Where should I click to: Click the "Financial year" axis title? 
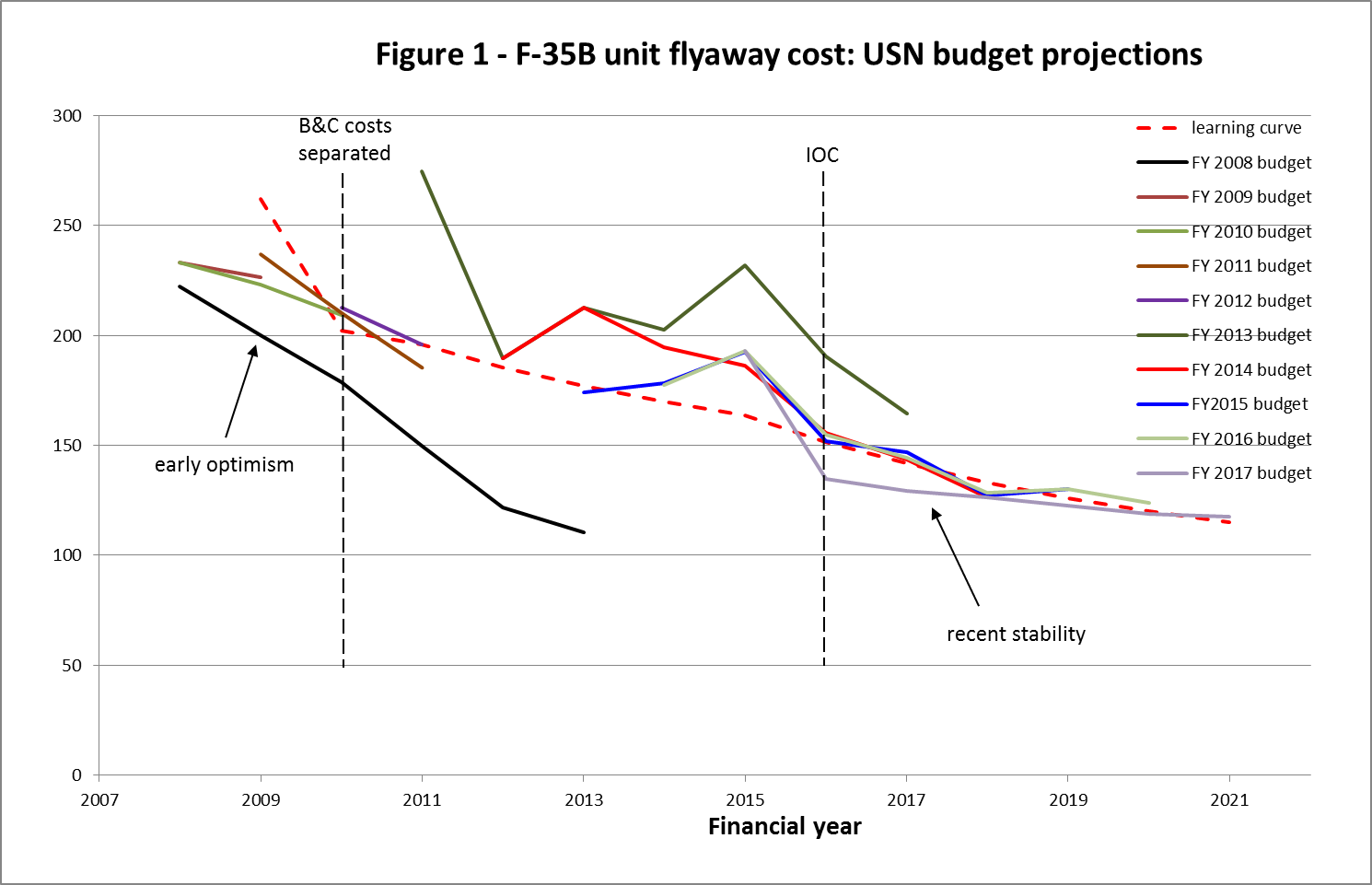785,827
